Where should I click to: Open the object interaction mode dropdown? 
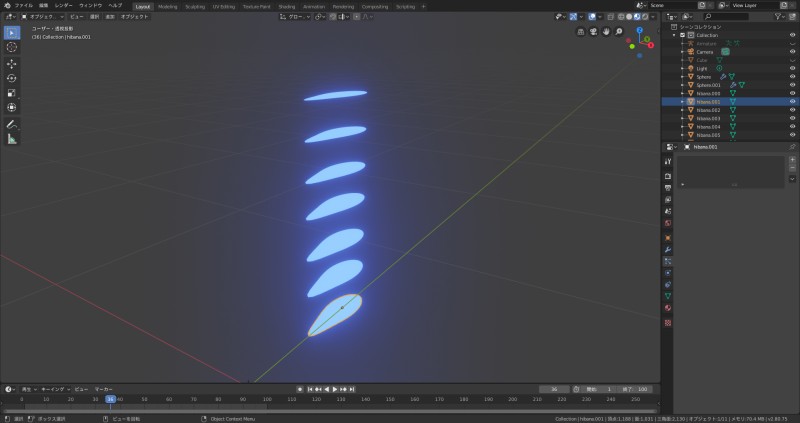point(43,17)
